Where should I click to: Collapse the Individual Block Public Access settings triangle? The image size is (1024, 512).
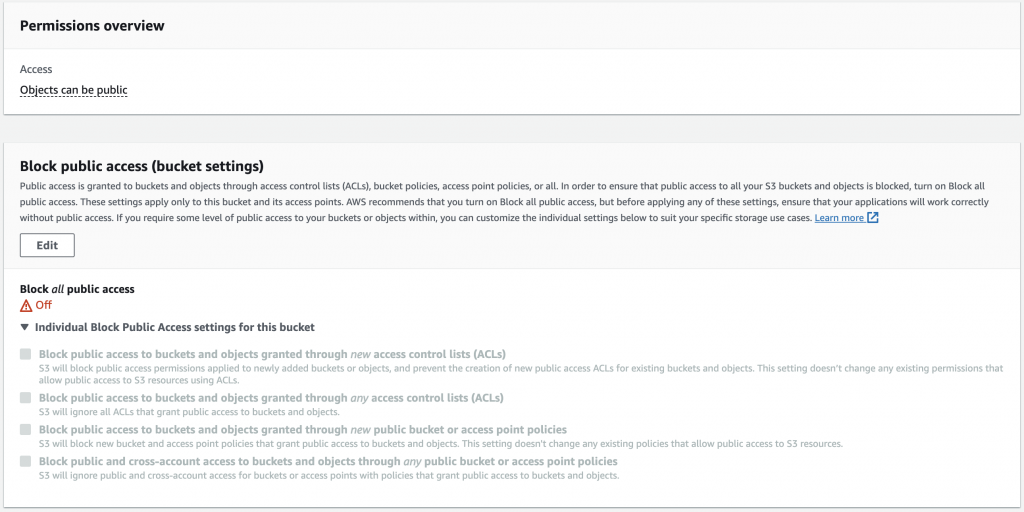coord(25,327)
